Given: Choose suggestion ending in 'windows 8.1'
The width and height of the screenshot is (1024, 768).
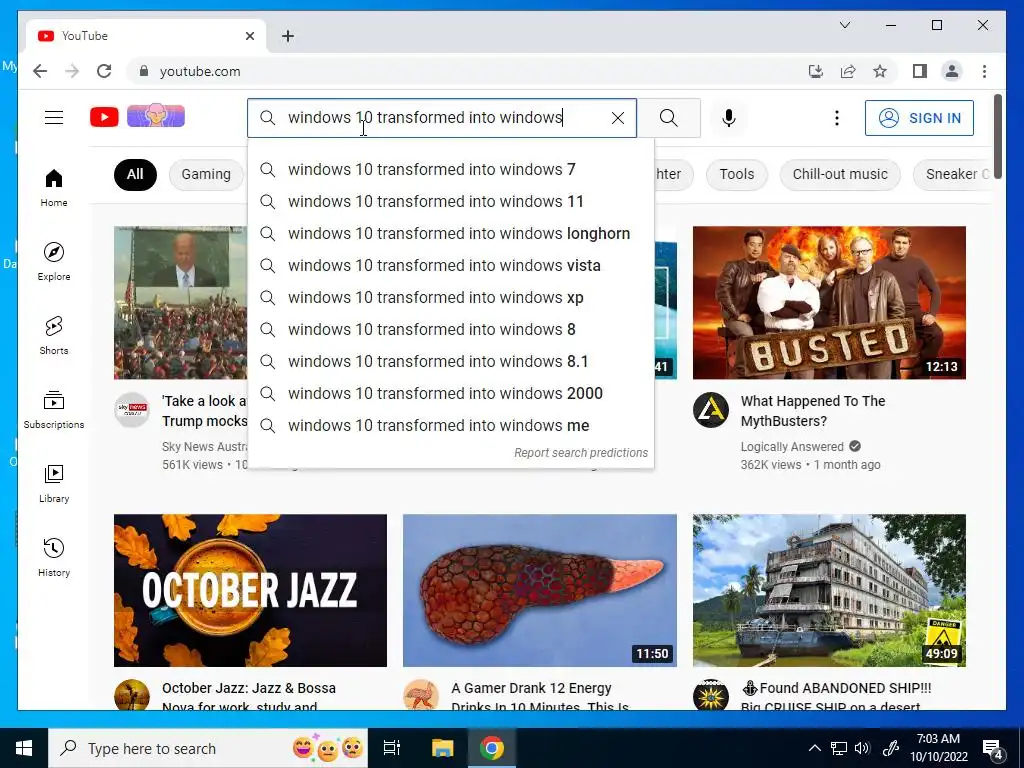Looking at the screenshot, I should click(451, 362).
